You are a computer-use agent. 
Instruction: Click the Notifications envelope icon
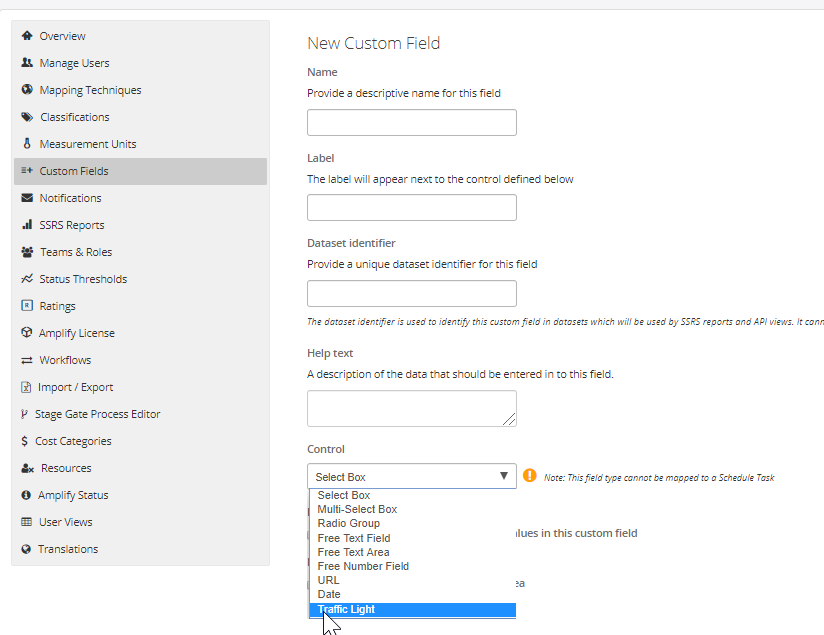pos(27,198)
